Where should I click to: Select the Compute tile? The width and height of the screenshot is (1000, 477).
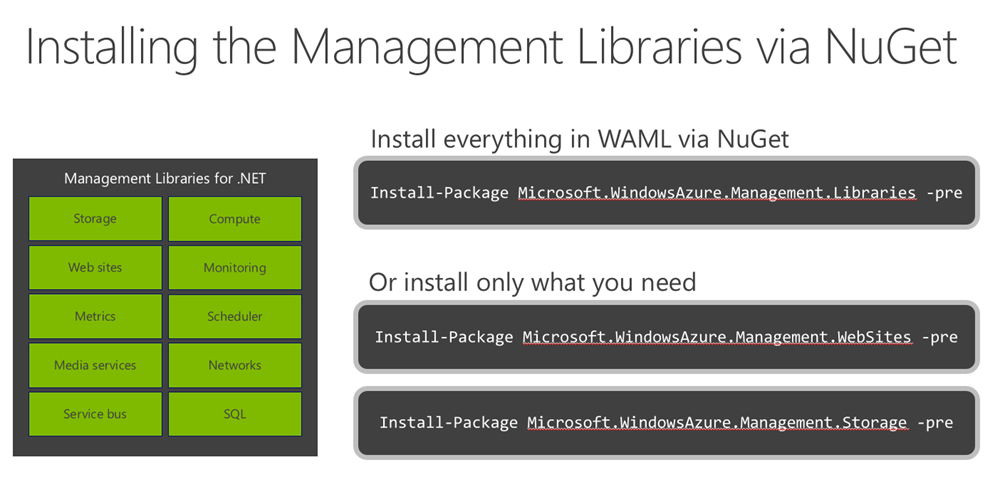click(x=235, y=219)
